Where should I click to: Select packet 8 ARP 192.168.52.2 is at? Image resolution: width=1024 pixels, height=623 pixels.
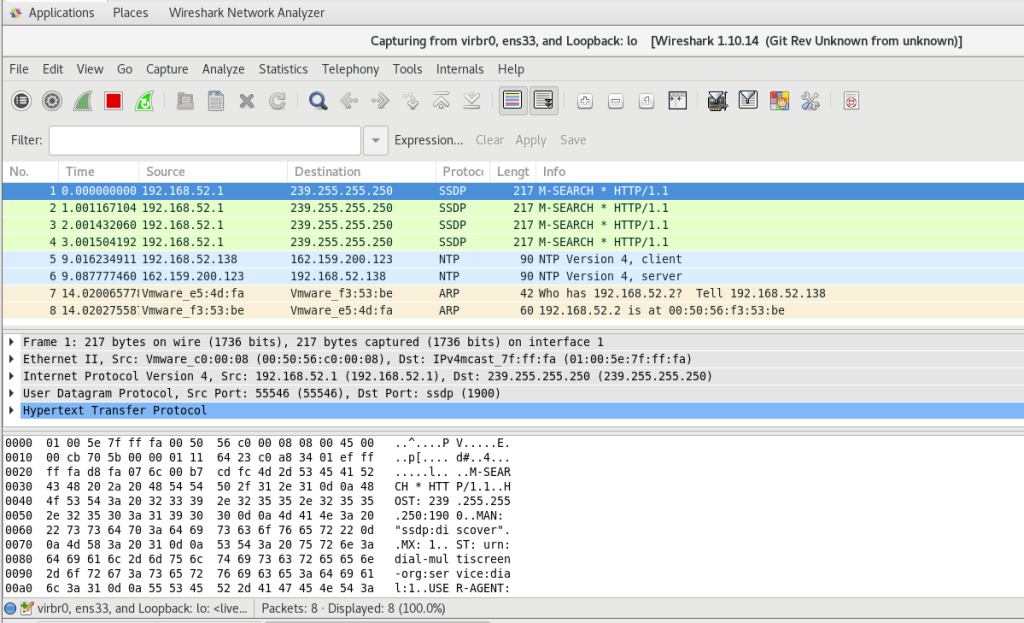(513, 310)
